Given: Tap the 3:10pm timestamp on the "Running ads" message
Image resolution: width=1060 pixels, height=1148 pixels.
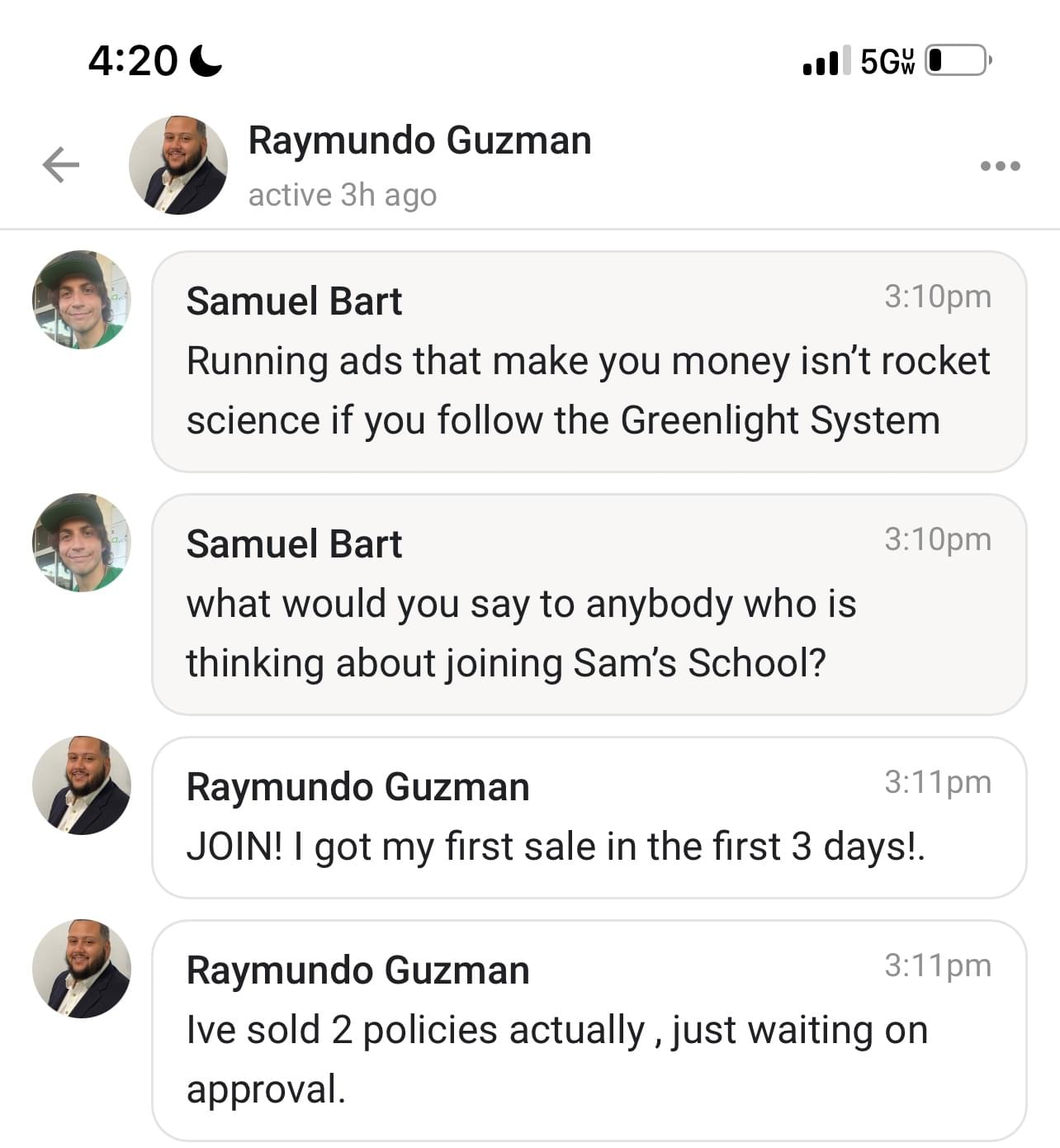Looking at the screenshot, I should 937,296.
